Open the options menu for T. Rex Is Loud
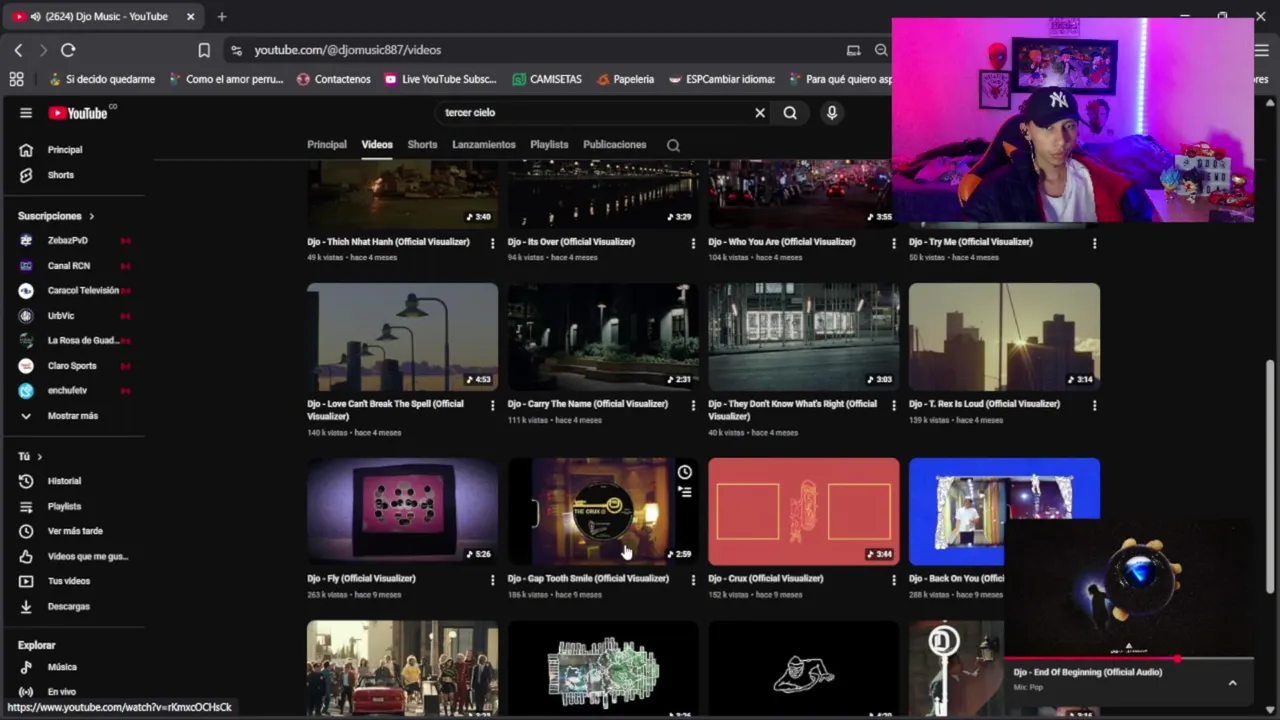Screen dimensions: 1280x720 click(1094, 405)
